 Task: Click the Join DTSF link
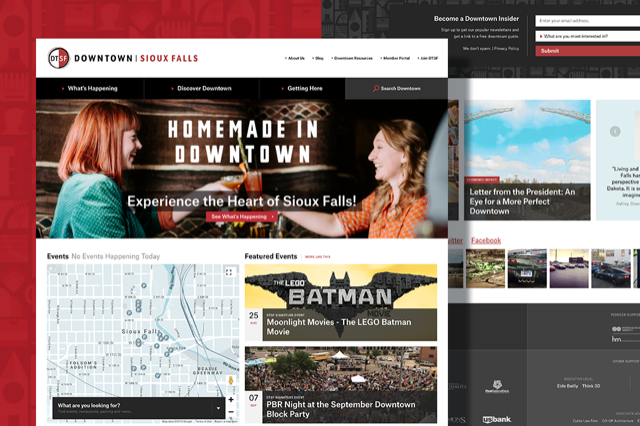[428, 58]
